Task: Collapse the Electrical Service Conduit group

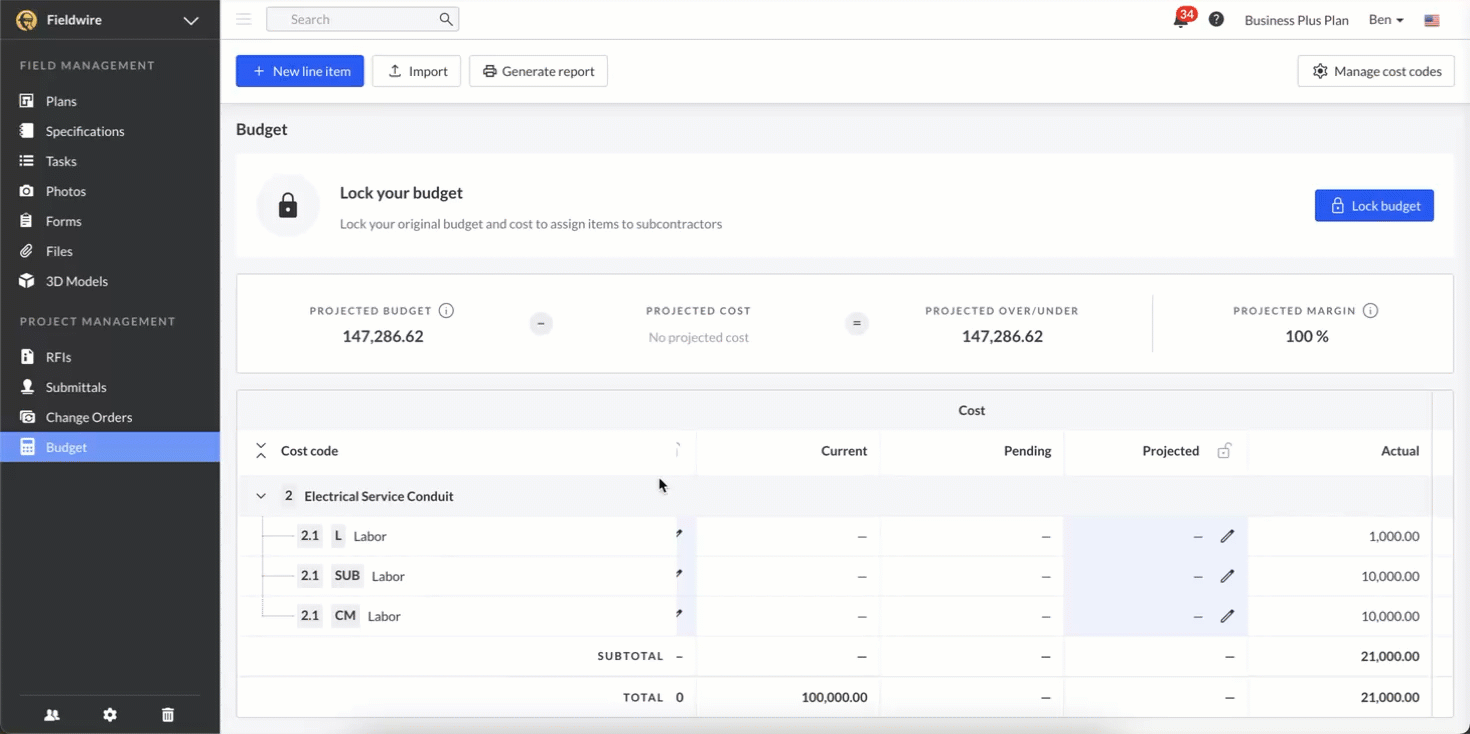Action: point(261,496)
